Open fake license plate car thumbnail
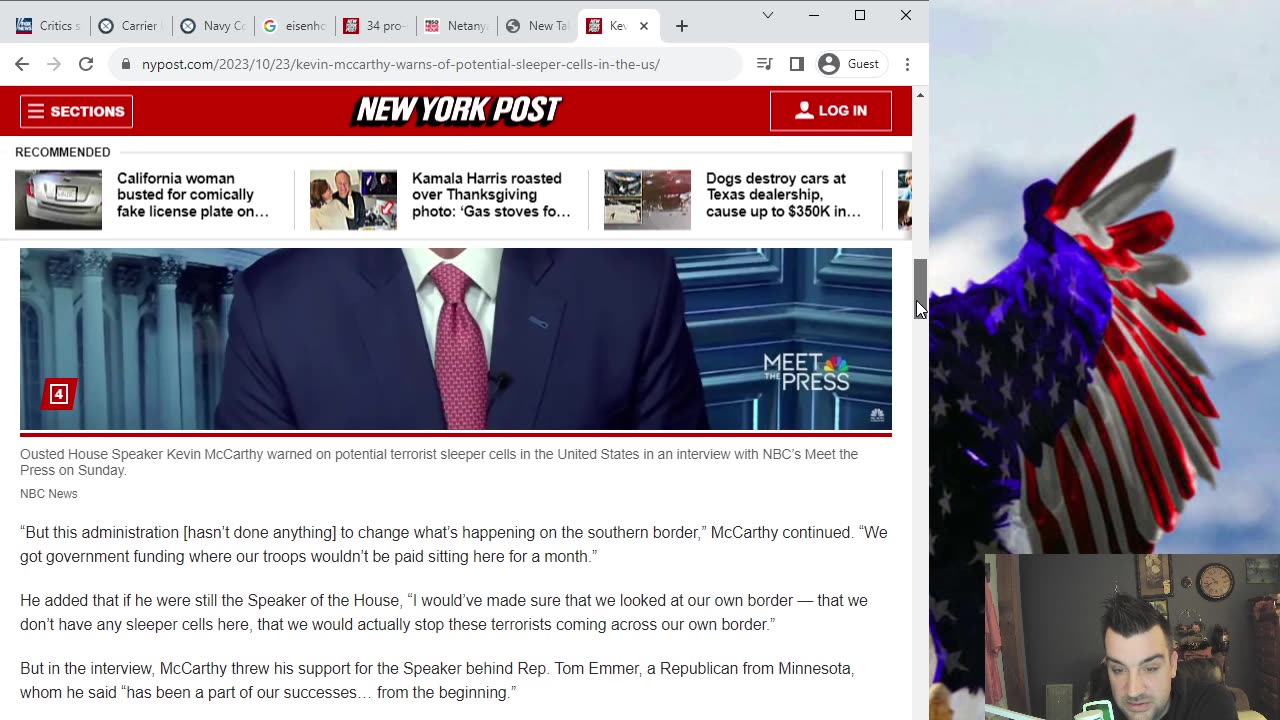The image size is (1280, 720). (58, 200)
